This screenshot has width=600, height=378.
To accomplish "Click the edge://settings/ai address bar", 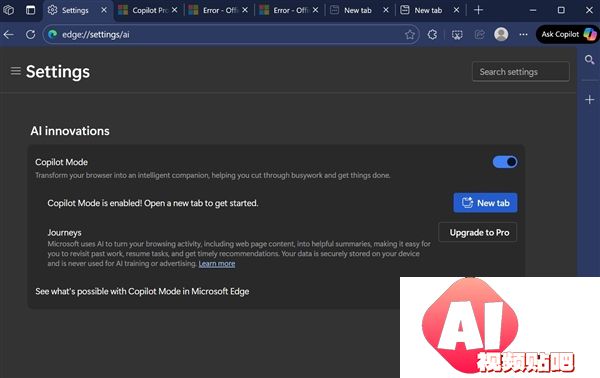I will [230, 34].
